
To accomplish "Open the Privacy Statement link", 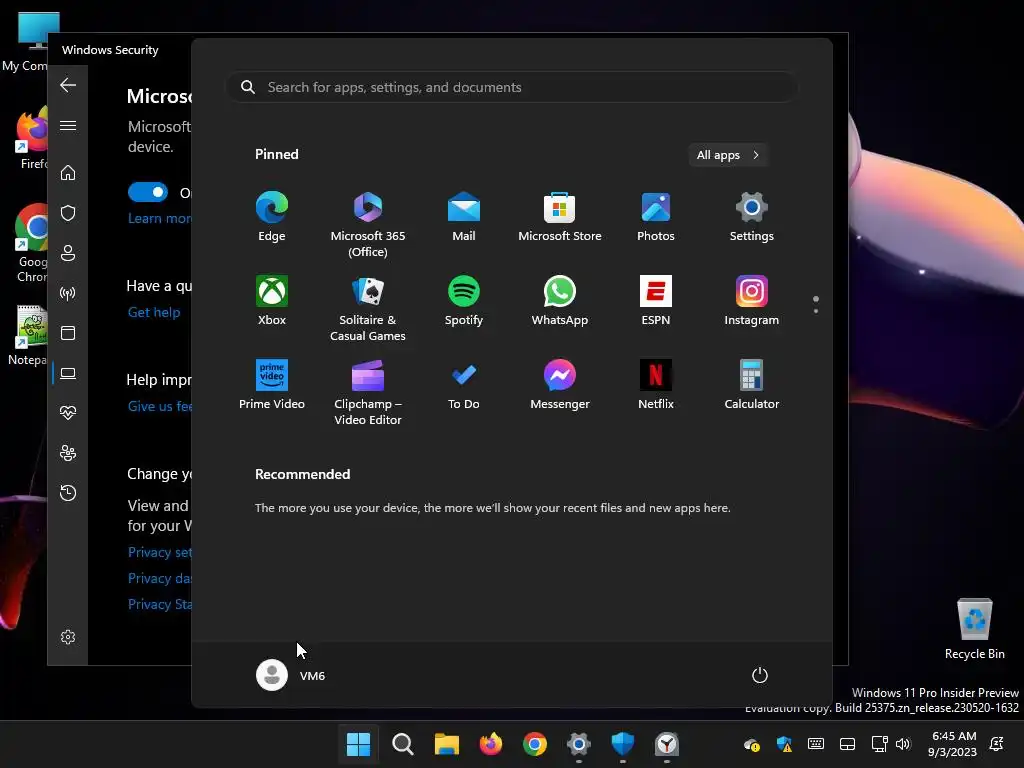I will [x=160, y=604].
